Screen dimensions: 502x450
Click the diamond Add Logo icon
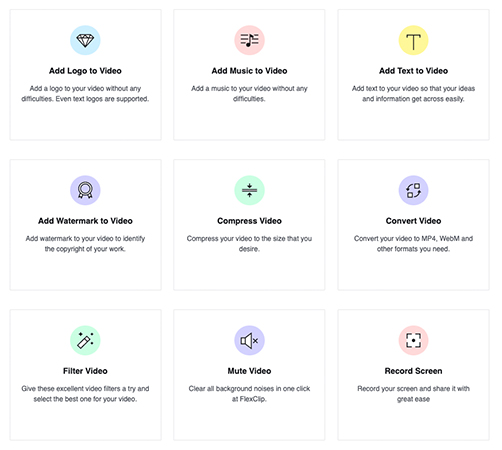(85, 40)
